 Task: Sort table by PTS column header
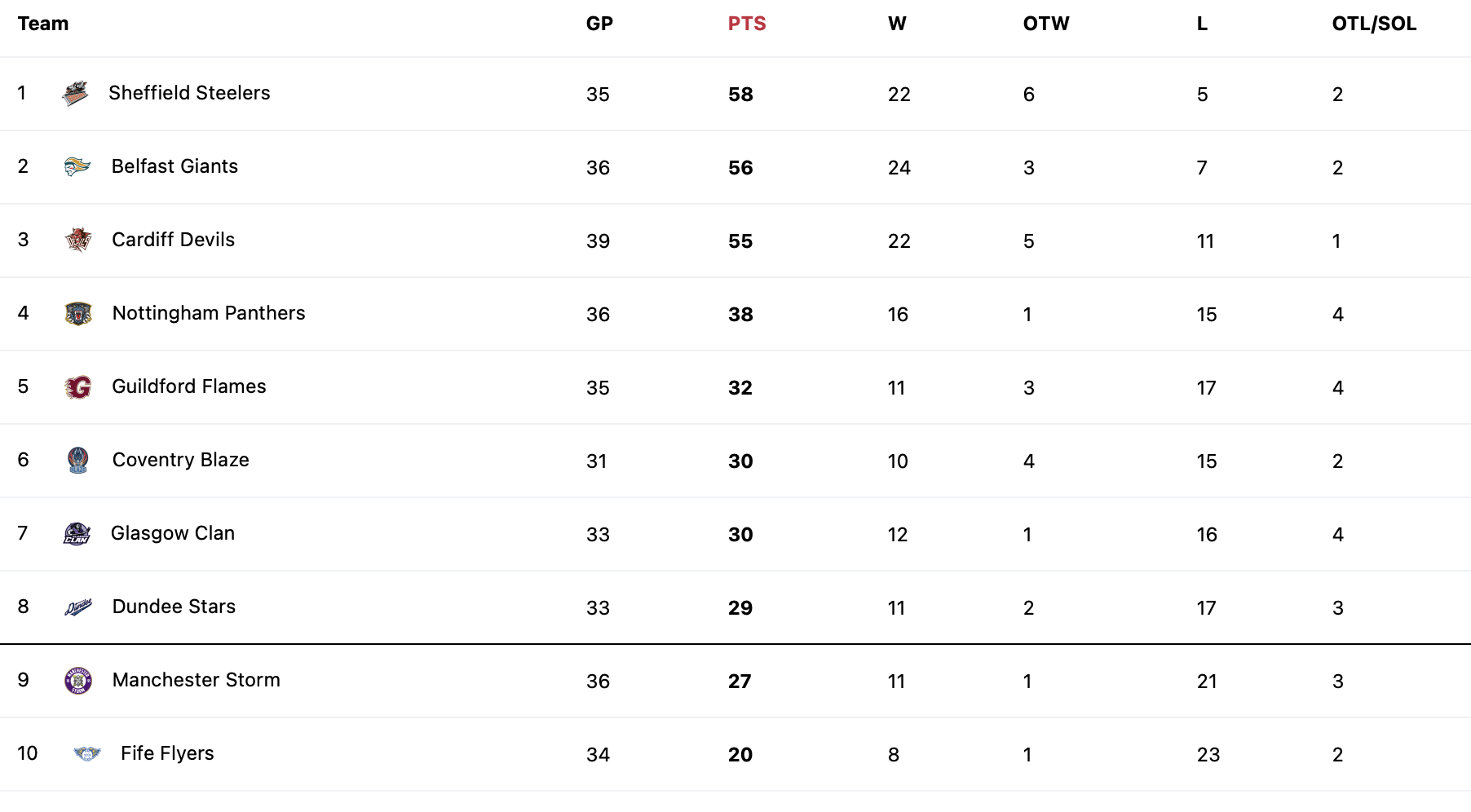coord(747,24)
